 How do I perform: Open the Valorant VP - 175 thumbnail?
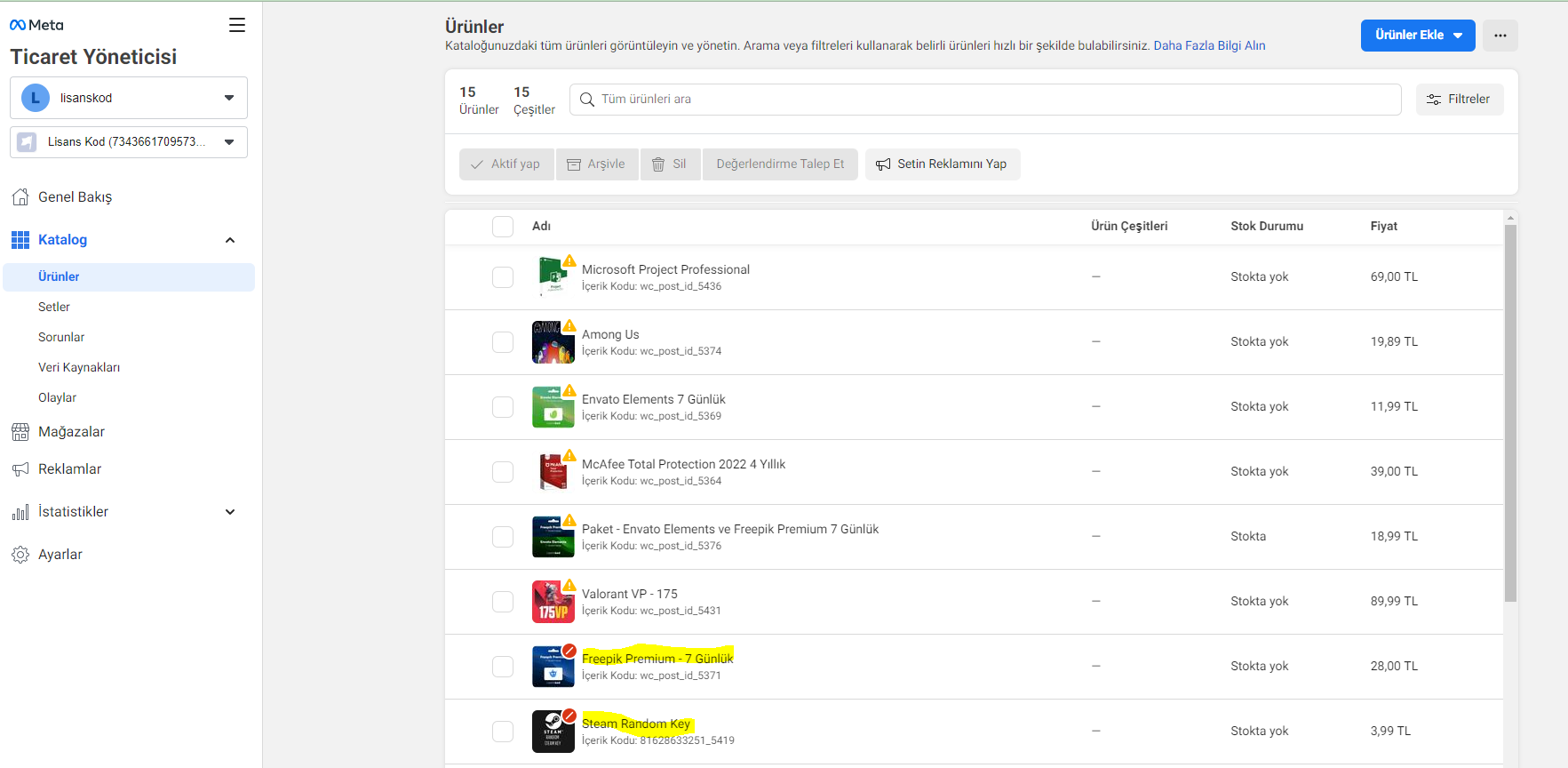[553, 602]
